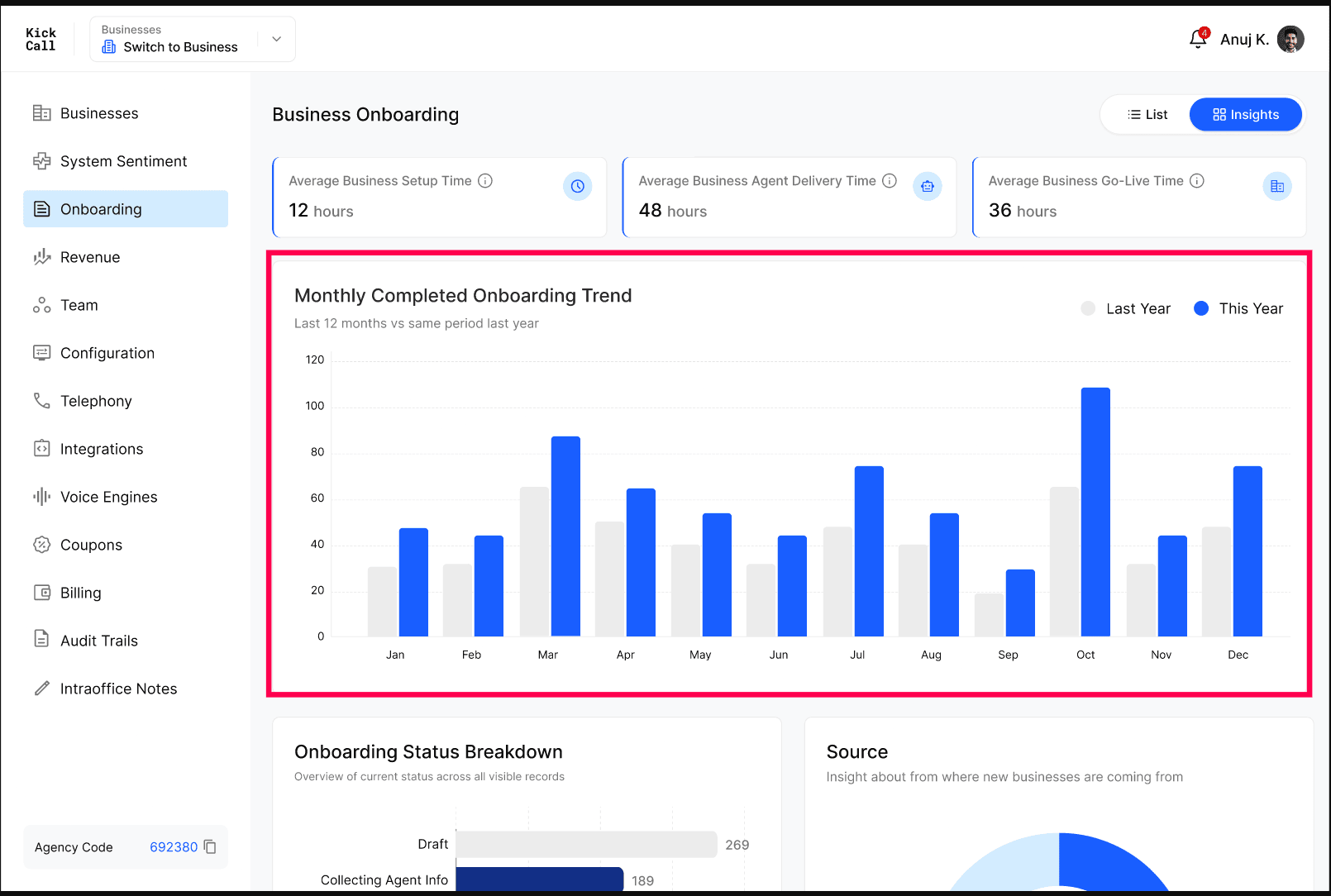Click the clock icon on Setup Time card
1331x896 pixels.
pos(577,187)
